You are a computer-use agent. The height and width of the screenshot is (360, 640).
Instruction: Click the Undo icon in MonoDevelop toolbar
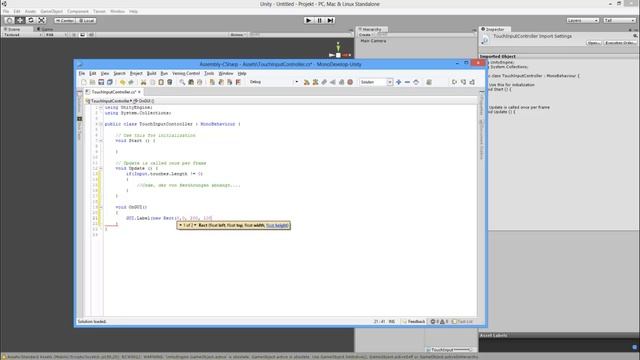(x=122, y=82)
